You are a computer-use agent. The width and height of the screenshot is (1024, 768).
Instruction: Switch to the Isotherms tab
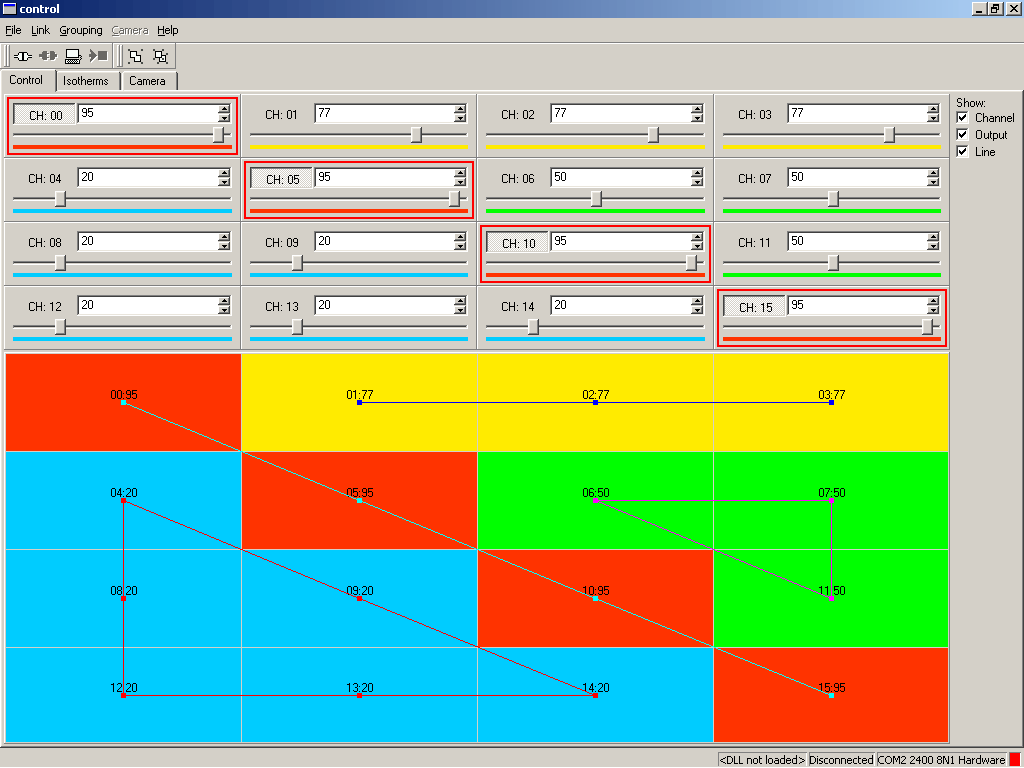85,81
